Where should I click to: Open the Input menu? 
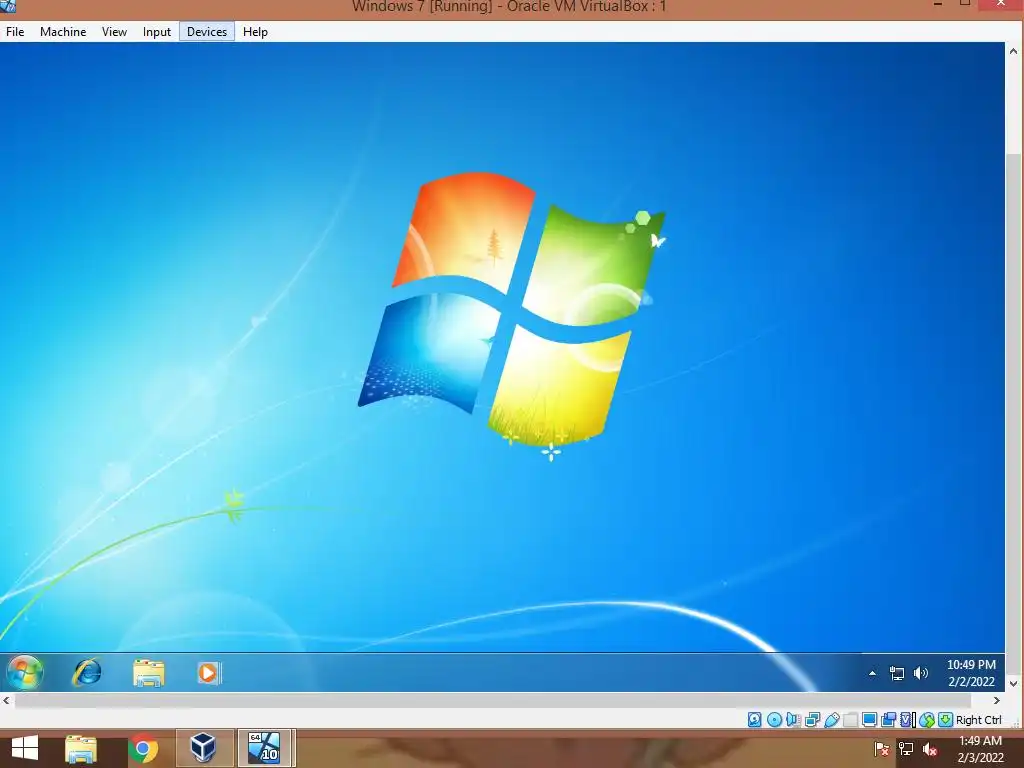[157, 31]
